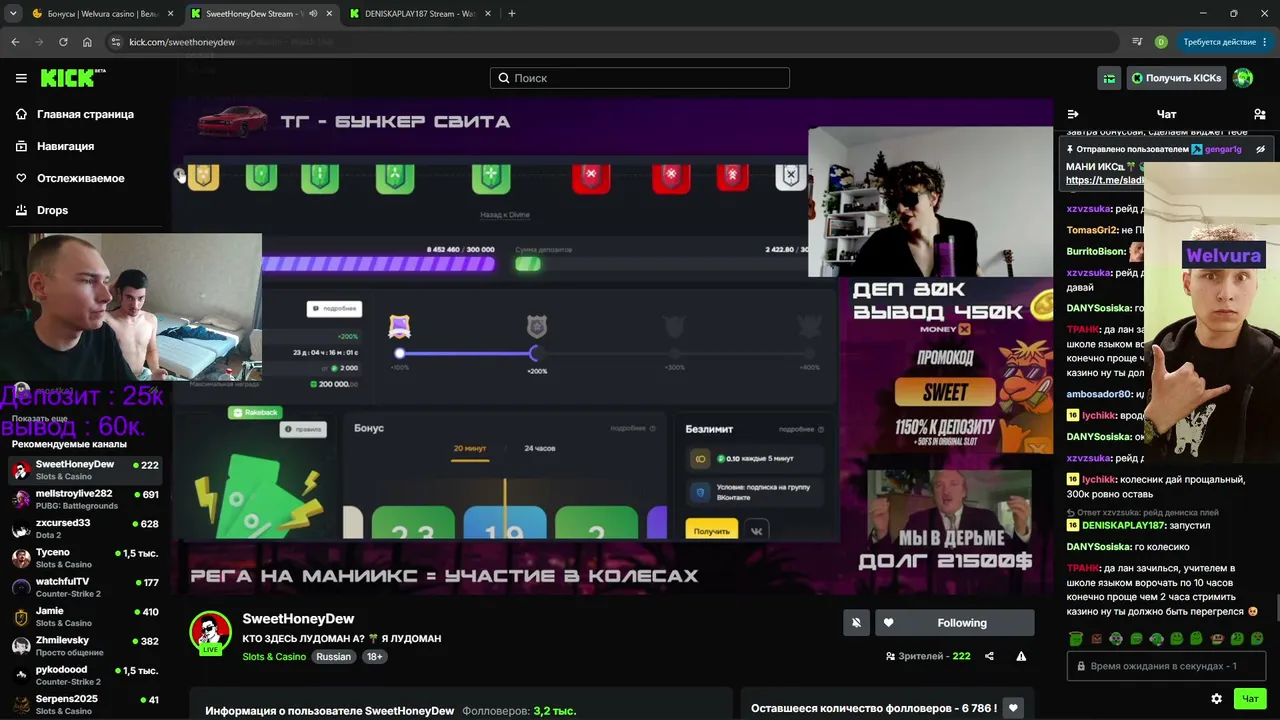
Task: Focus the chat message input field
Action: click(x=1165, y=666)
